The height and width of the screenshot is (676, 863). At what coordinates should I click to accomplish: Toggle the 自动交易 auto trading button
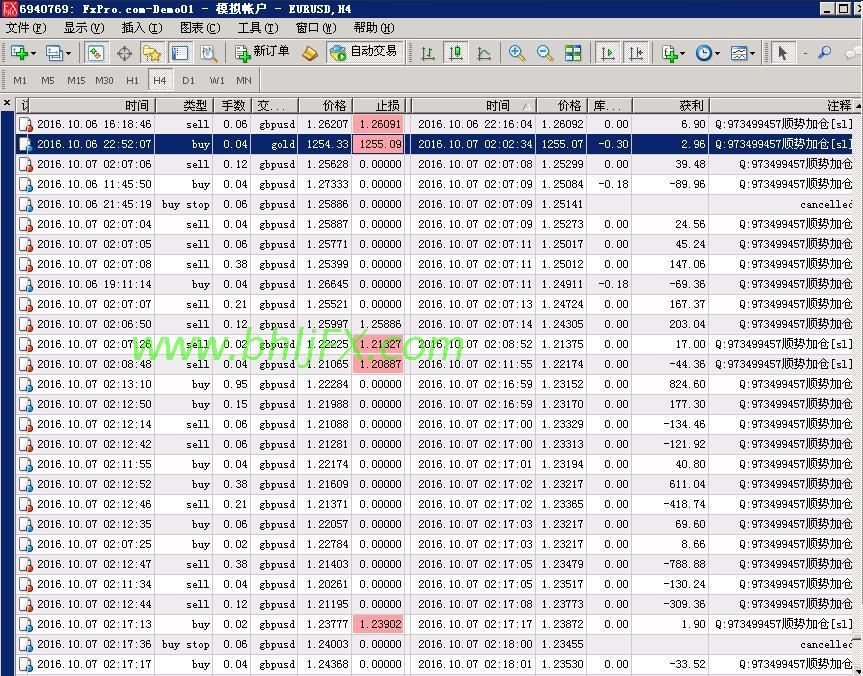pyautogui.click(x=365, y=52)
